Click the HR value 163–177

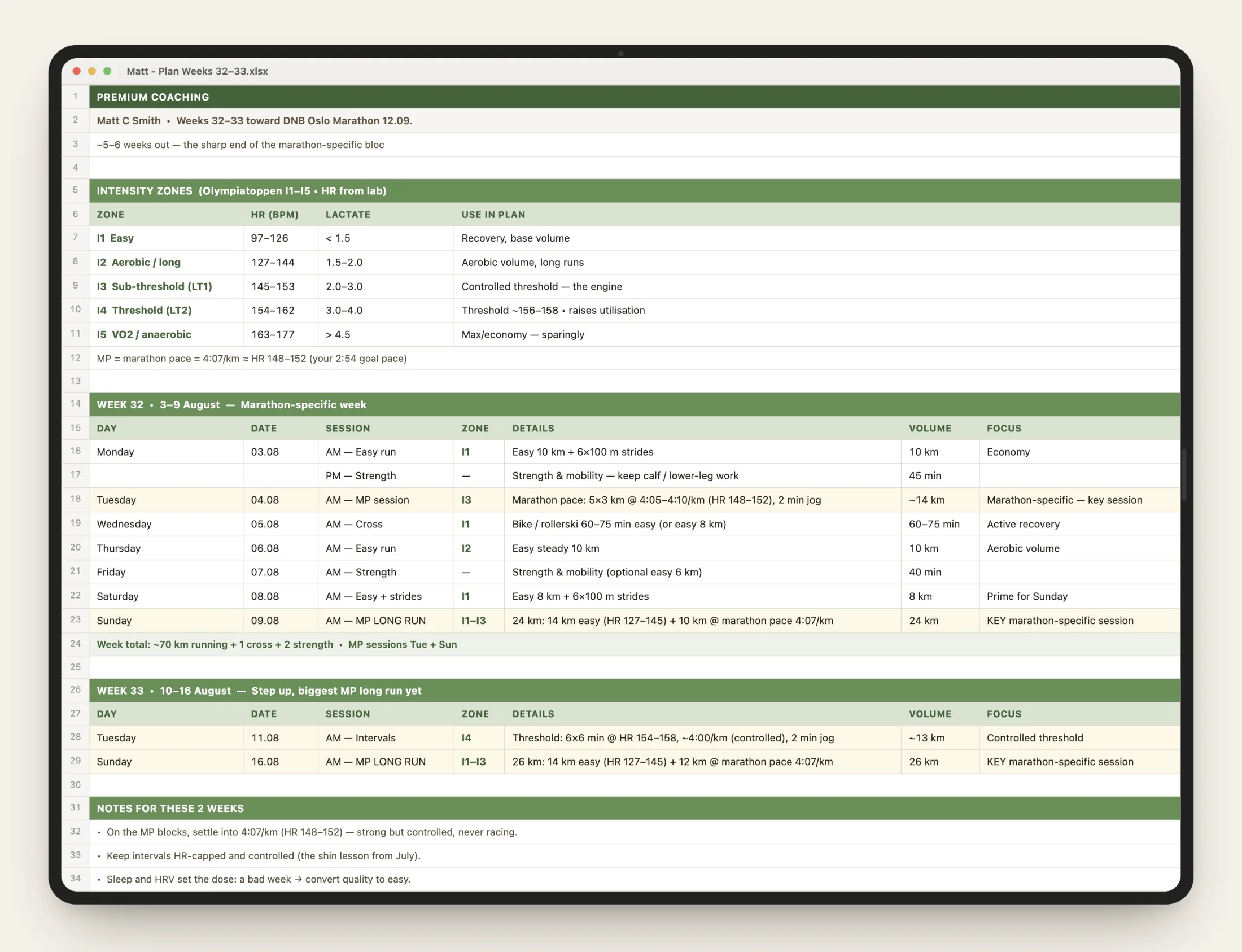click(x=281, y=335)
